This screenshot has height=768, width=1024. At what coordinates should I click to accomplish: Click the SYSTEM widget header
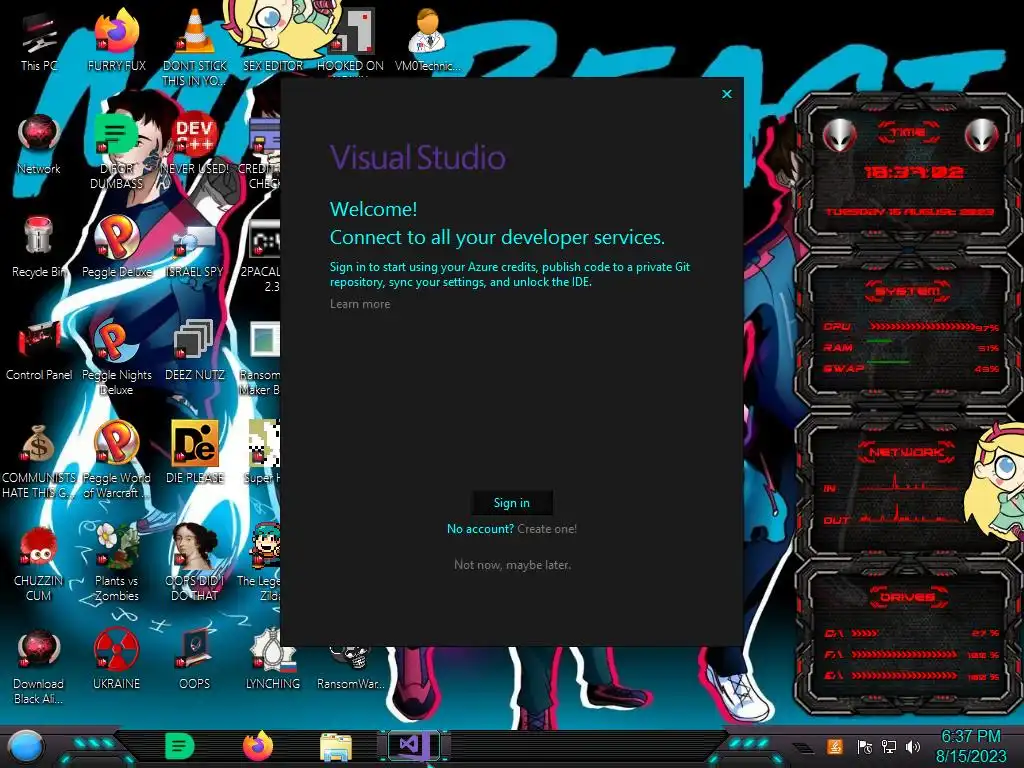(x=907, y=291)
